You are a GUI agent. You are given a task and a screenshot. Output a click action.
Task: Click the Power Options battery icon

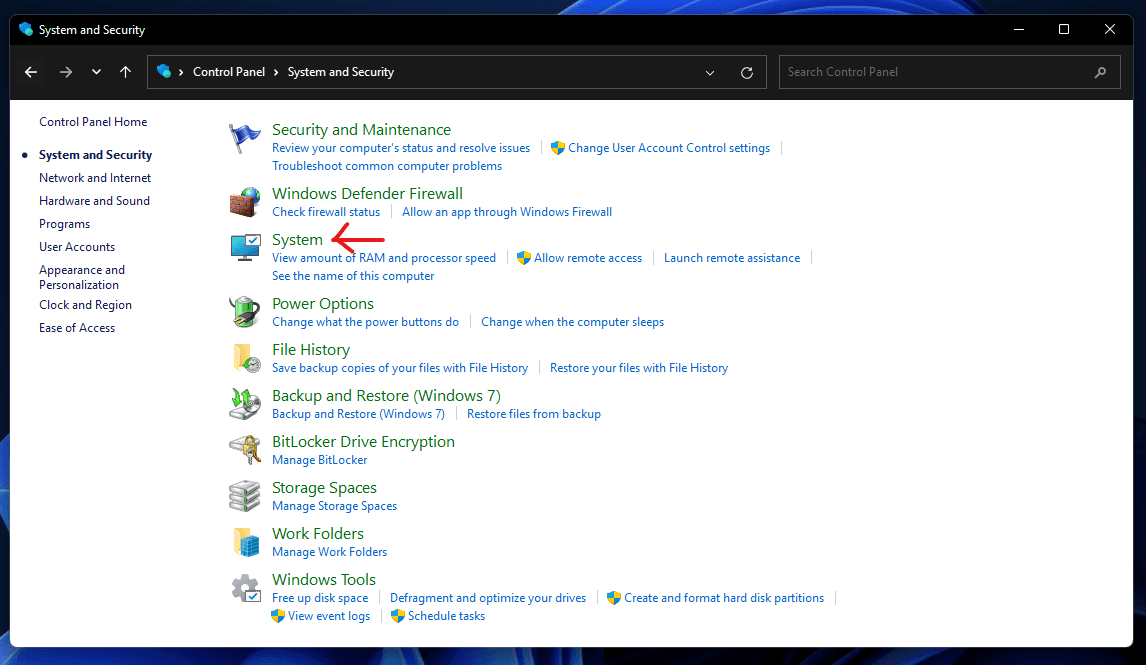244,312
